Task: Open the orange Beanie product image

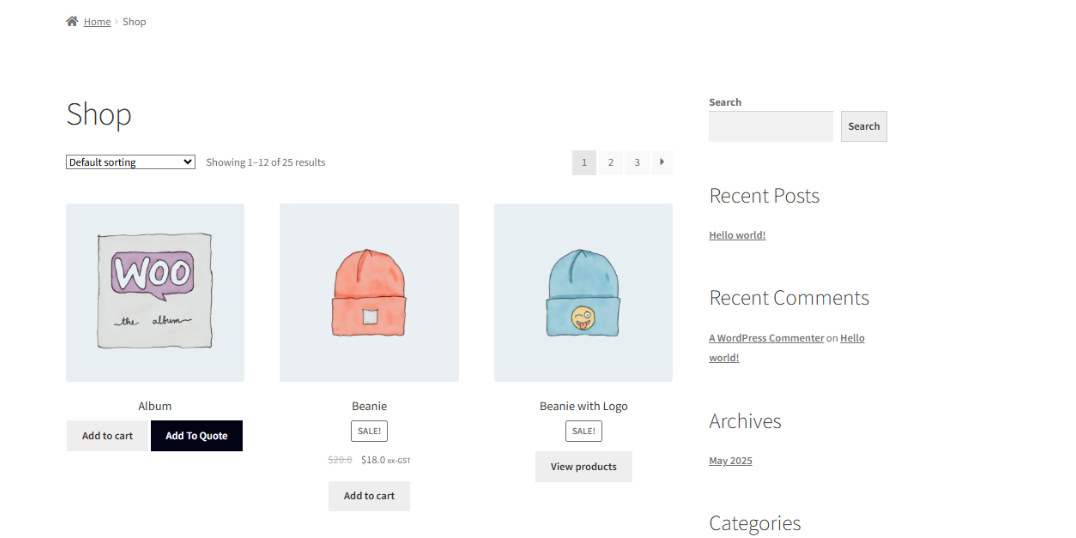Action: [x=369, y=292]
